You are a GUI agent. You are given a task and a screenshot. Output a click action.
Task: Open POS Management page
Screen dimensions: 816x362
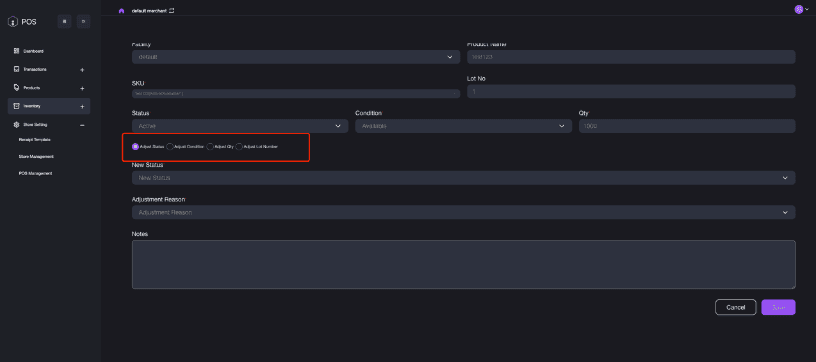pos(35,173)
